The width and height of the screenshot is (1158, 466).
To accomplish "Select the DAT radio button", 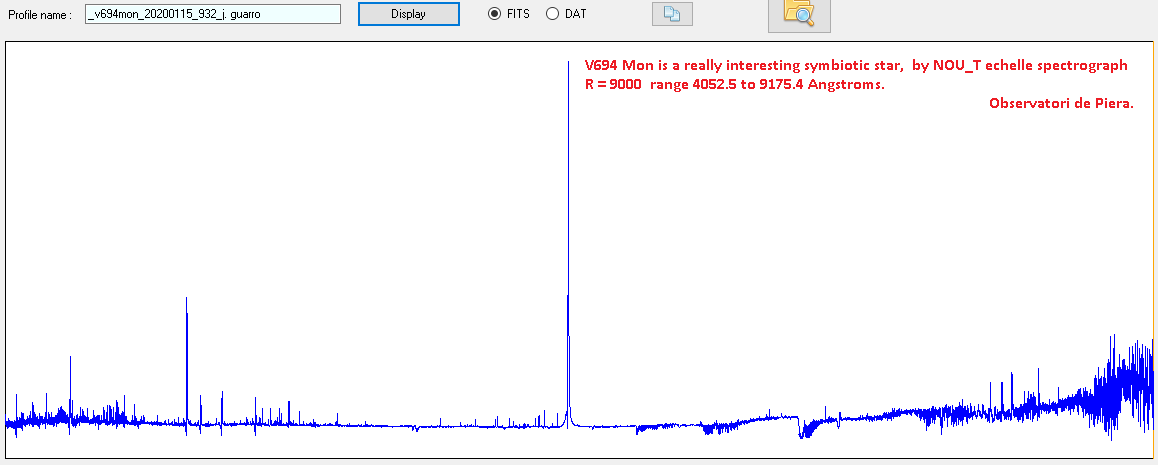I will point(552,14).
